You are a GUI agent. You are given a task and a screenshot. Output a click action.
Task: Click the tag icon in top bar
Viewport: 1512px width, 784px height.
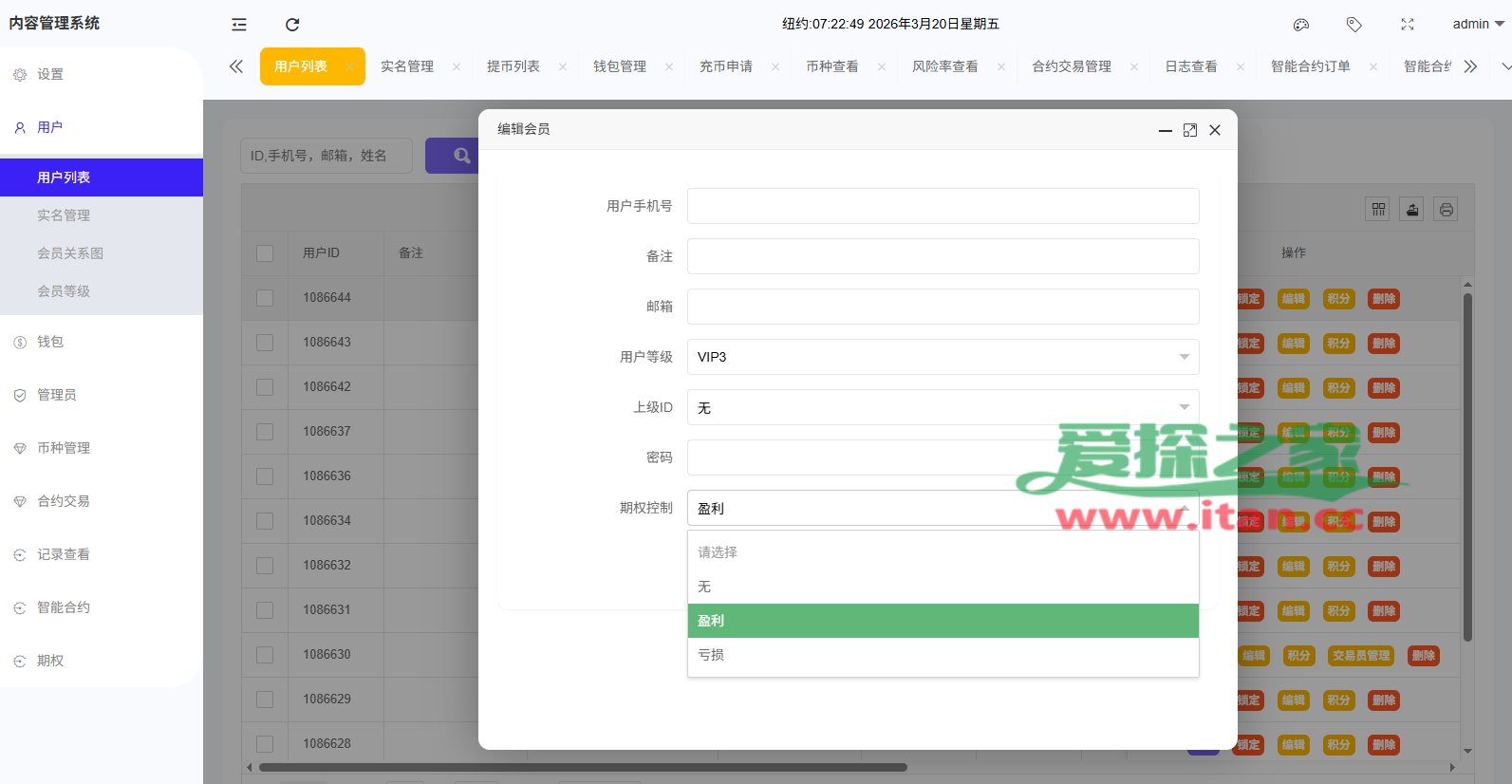[x=1354, y=25]
